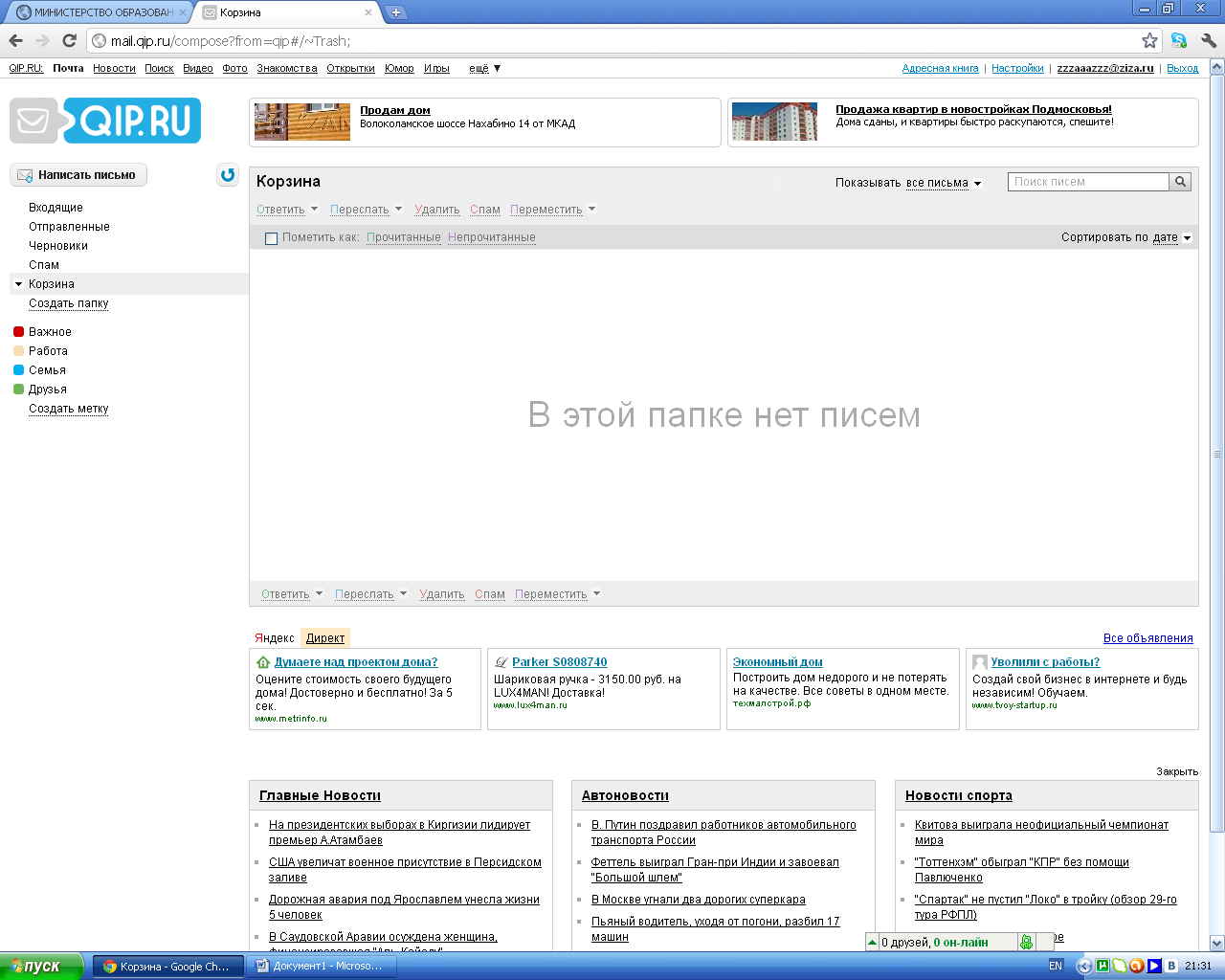Expand the friends chat bar with the arrow
The width and height of the screenshot is (1225, 980).
[x=872, y=943]
